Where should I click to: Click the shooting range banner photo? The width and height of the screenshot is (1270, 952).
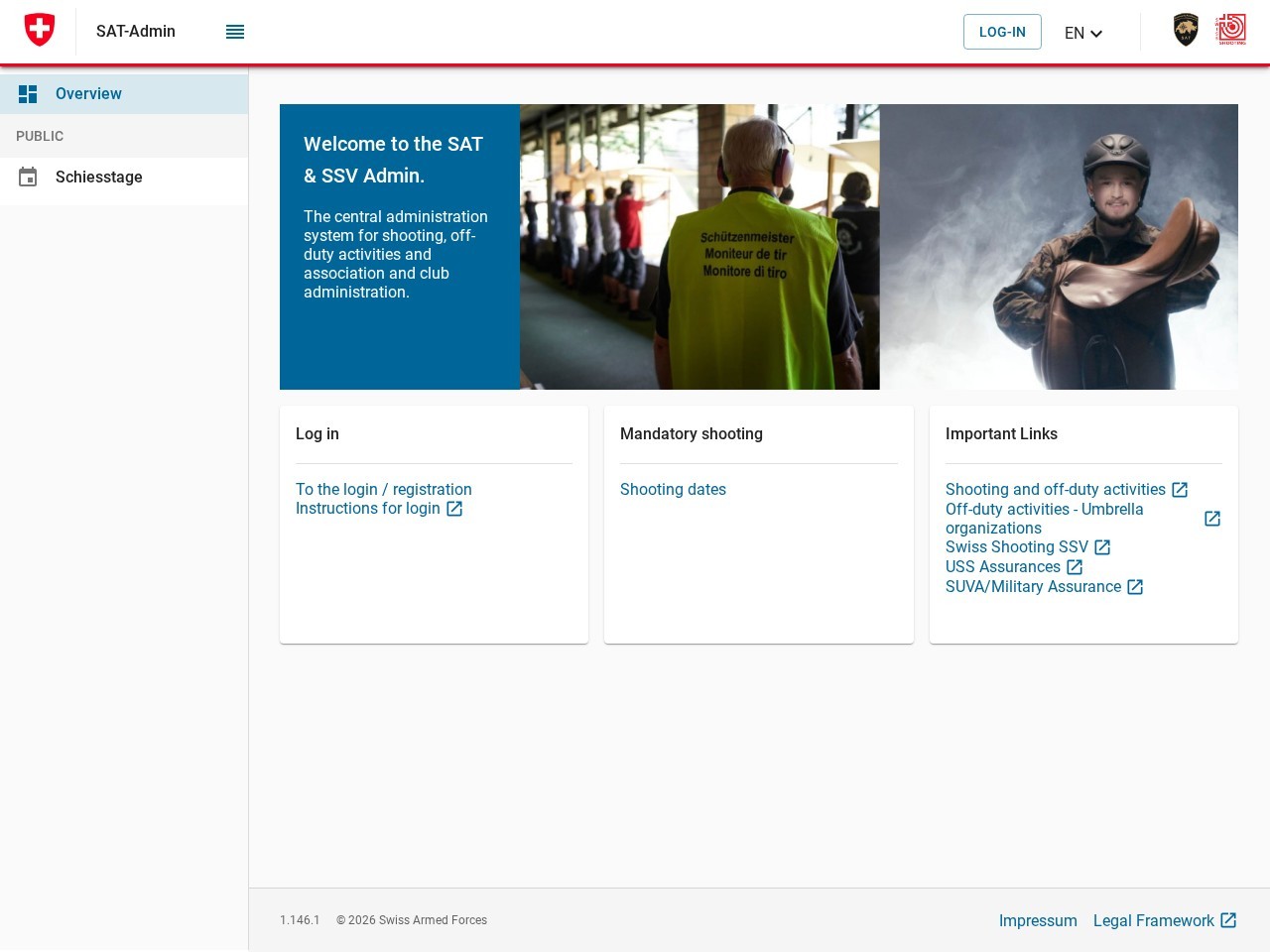coord(699,247)
